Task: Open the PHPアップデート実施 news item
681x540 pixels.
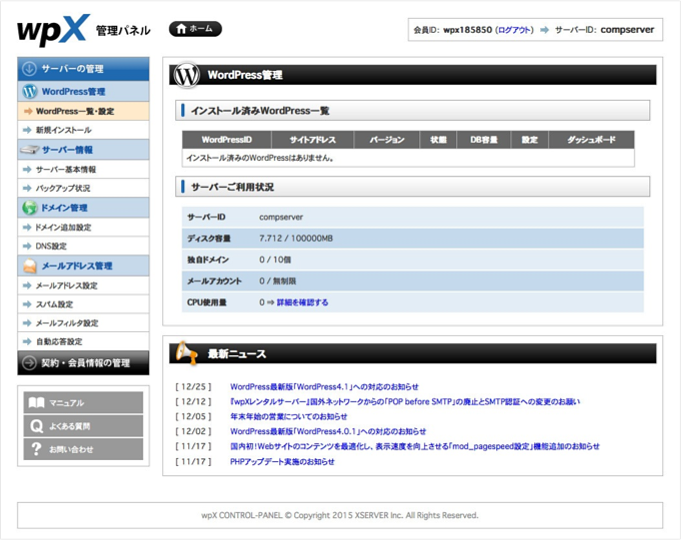Action: coord(282,461)
